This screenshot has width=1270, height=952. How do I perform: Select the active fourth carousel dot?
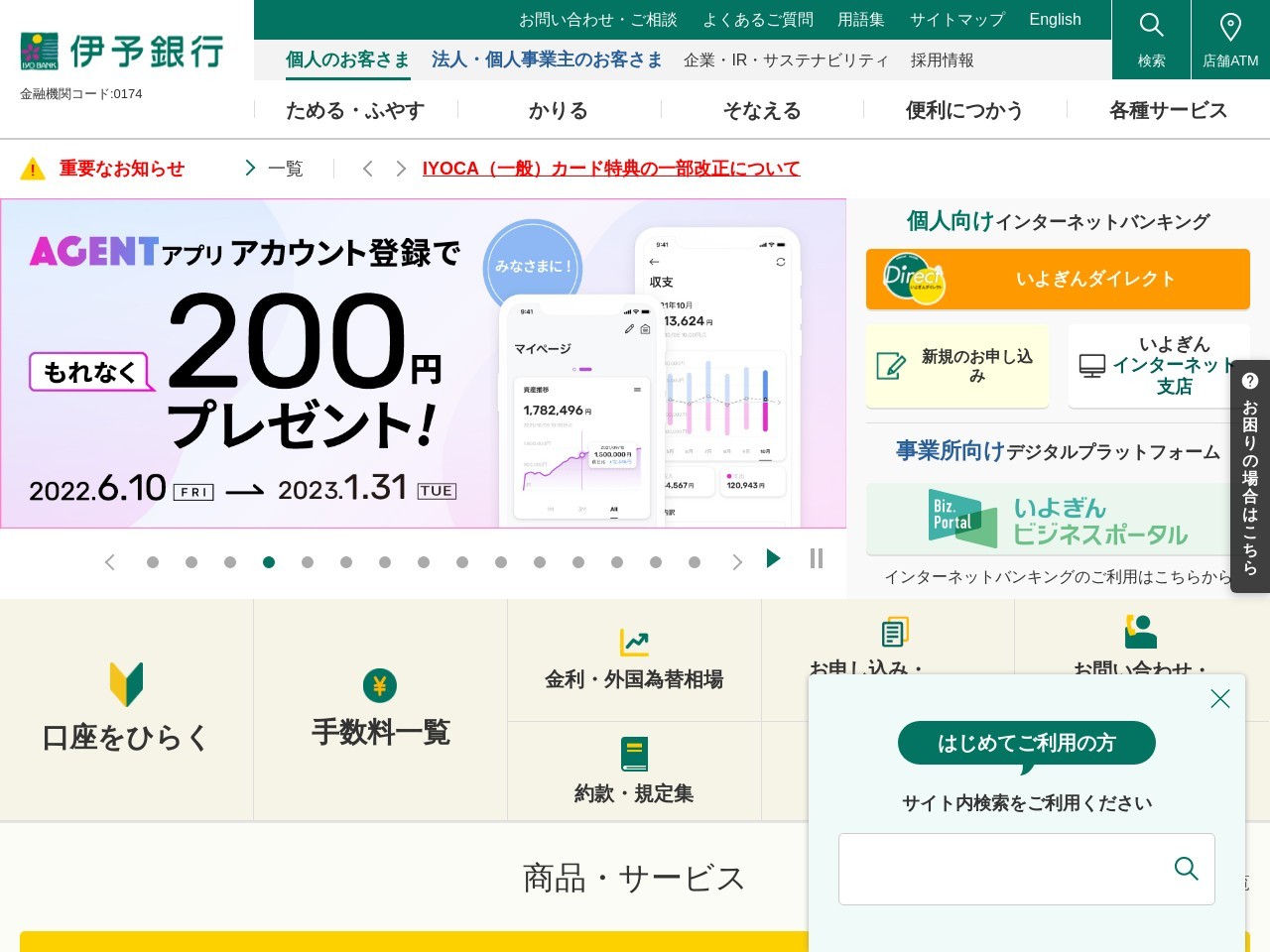point(269,562)
